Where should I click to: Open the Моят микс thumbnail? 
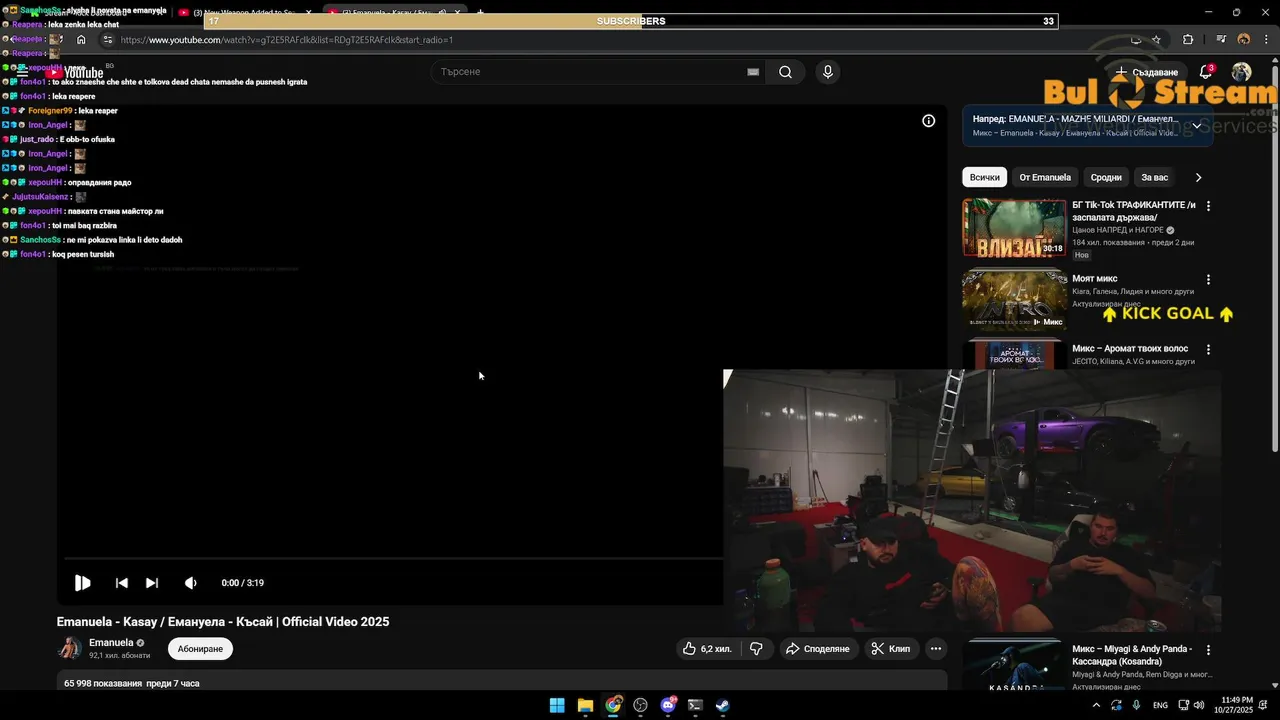click(1014, 300)
